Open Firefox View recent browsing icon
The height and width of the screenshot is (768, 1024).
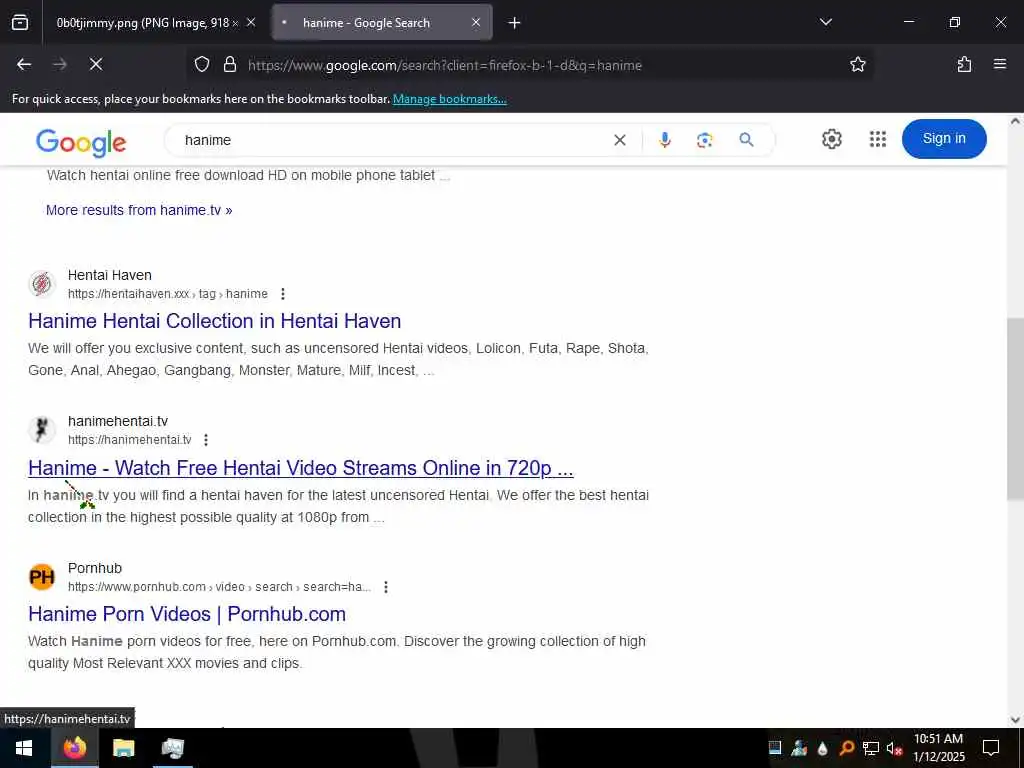pyautogui.click(x=20, y=23)
